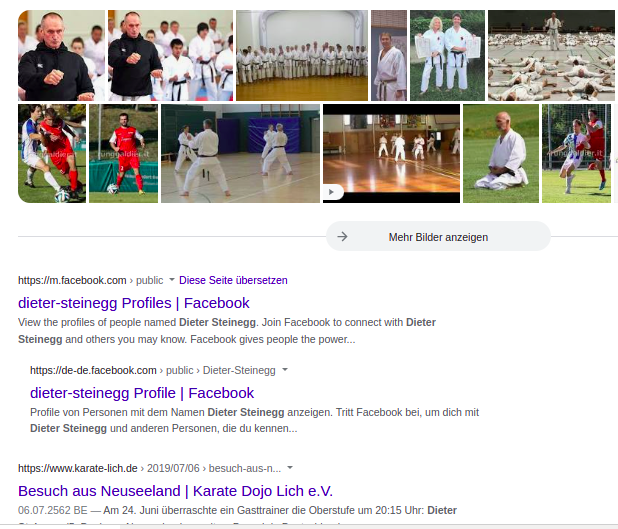The image size is (618, 529).
Task: Select image of bald man kneeling on grass
Action: (500, 153)
